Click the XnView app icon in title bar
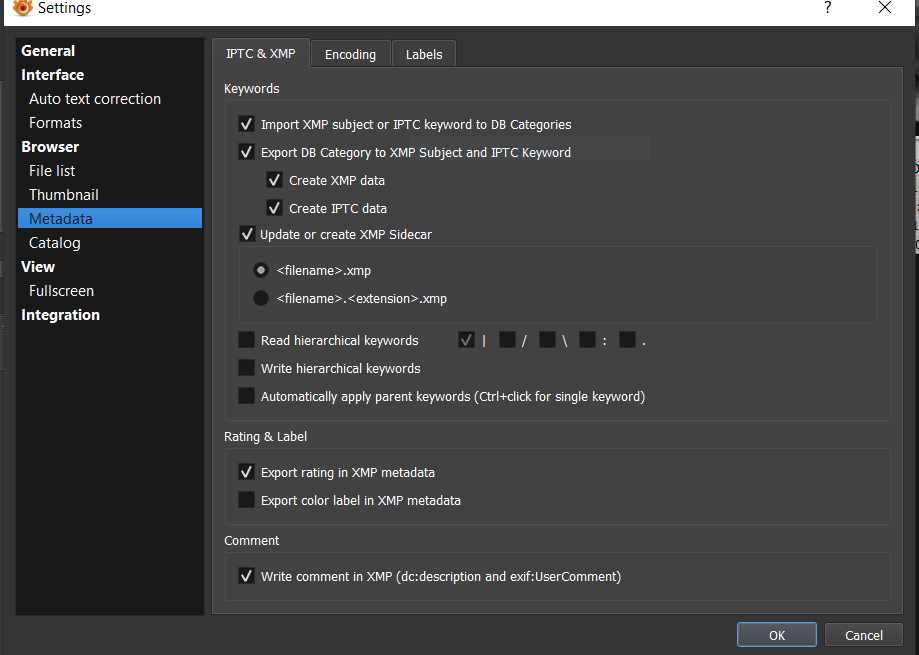The height and width of the screenshot is (655, 919). (22, 8)
